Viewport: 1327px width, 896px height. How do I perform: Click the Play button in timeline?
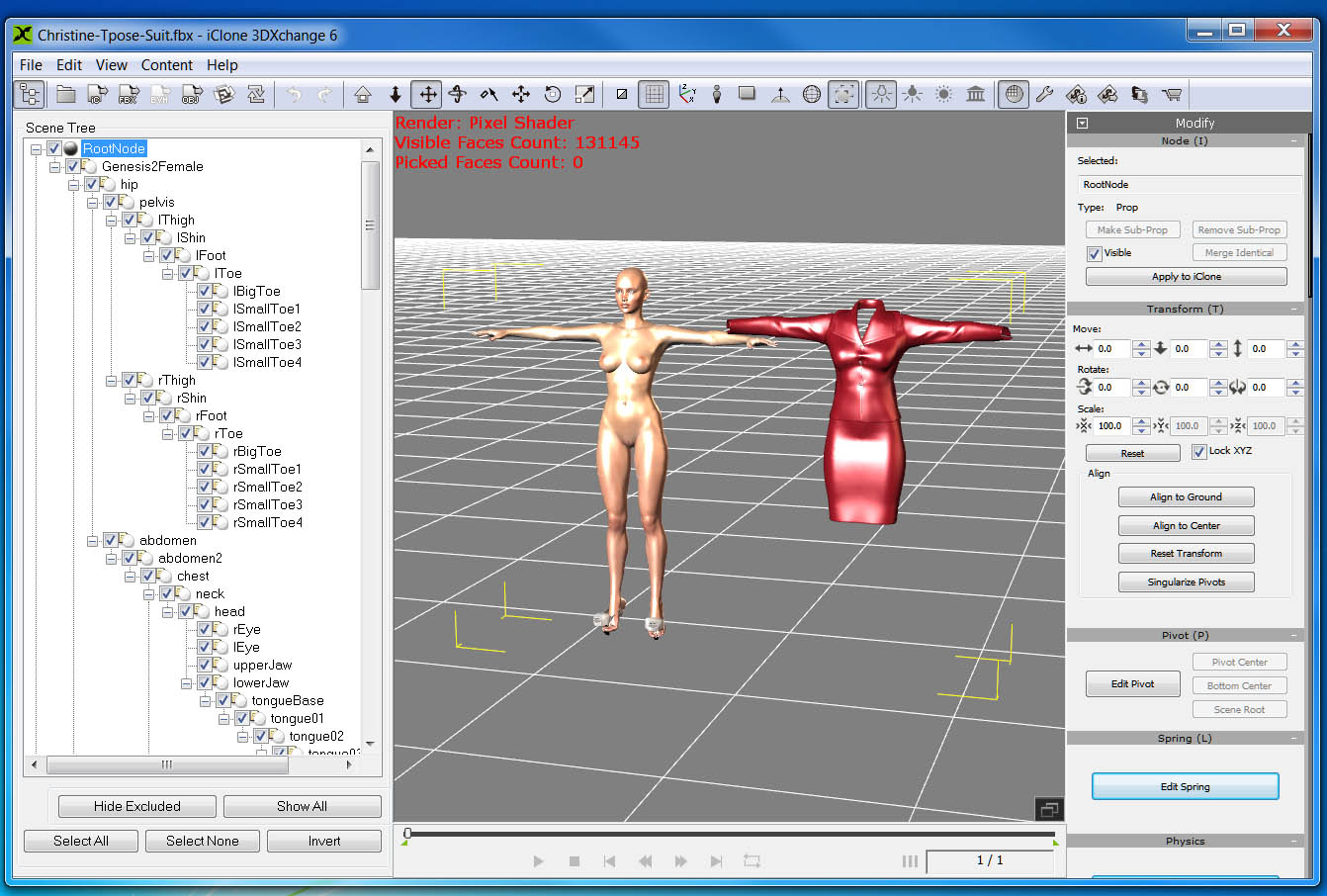point(538,861)
